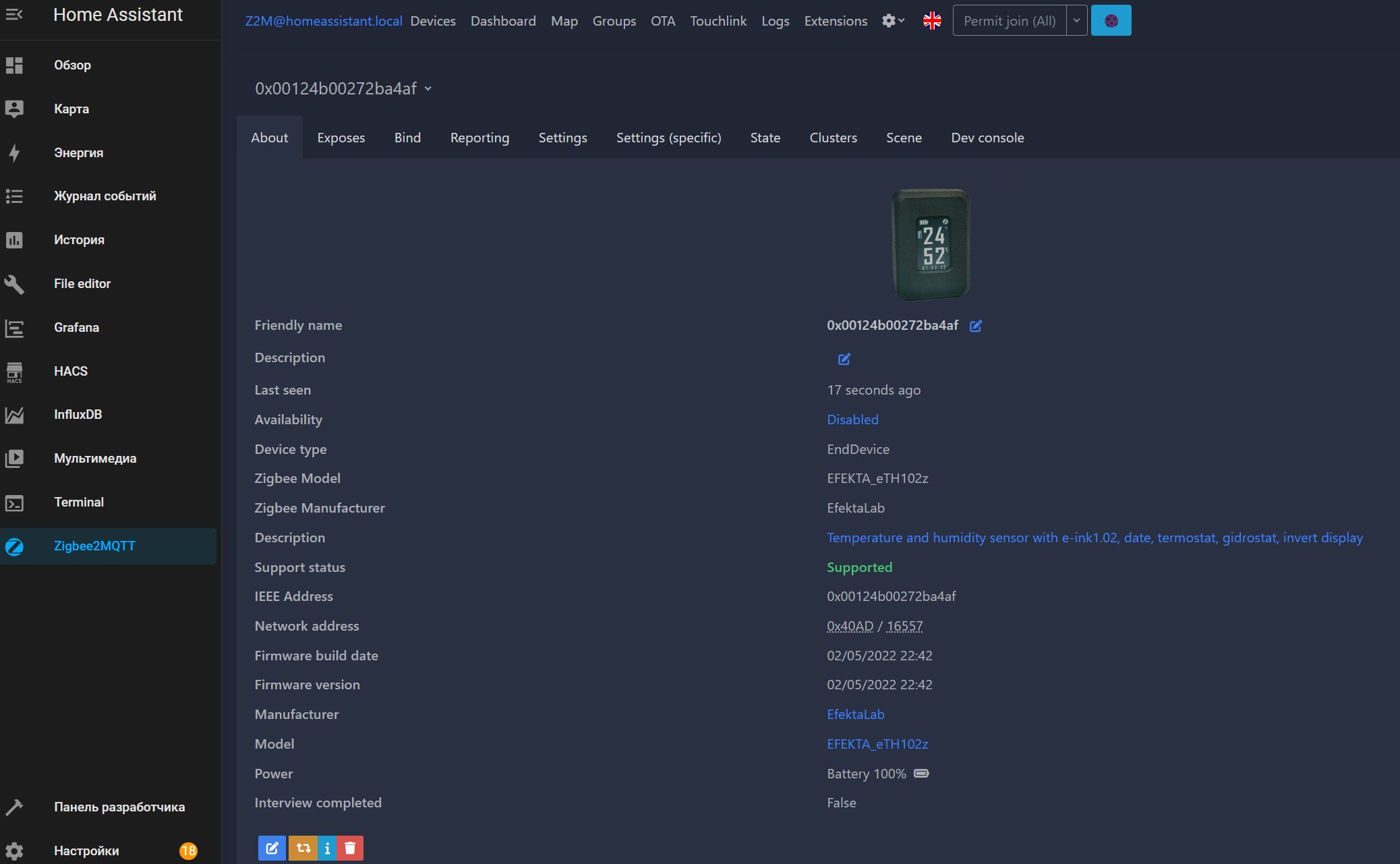
Task: Switch to the Clusters tab
Action: [x=834, y=138]
